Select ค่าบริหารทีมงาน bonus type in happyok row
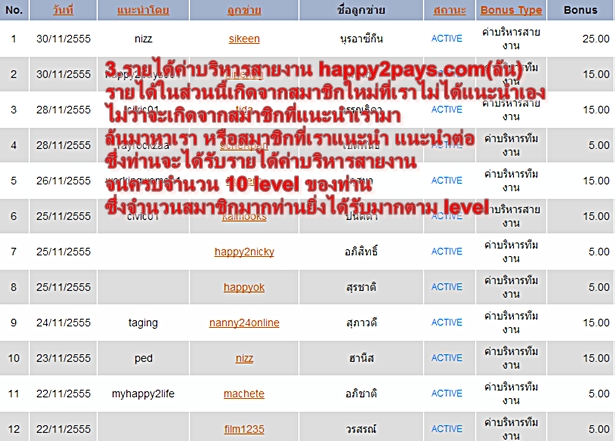 (x=511, y=287)
